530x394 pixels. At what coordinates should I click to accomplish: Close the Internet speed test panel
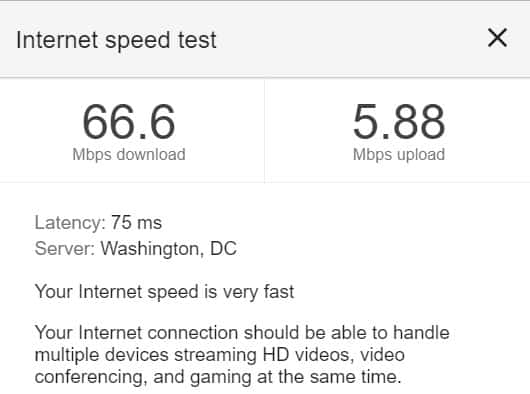497,38
